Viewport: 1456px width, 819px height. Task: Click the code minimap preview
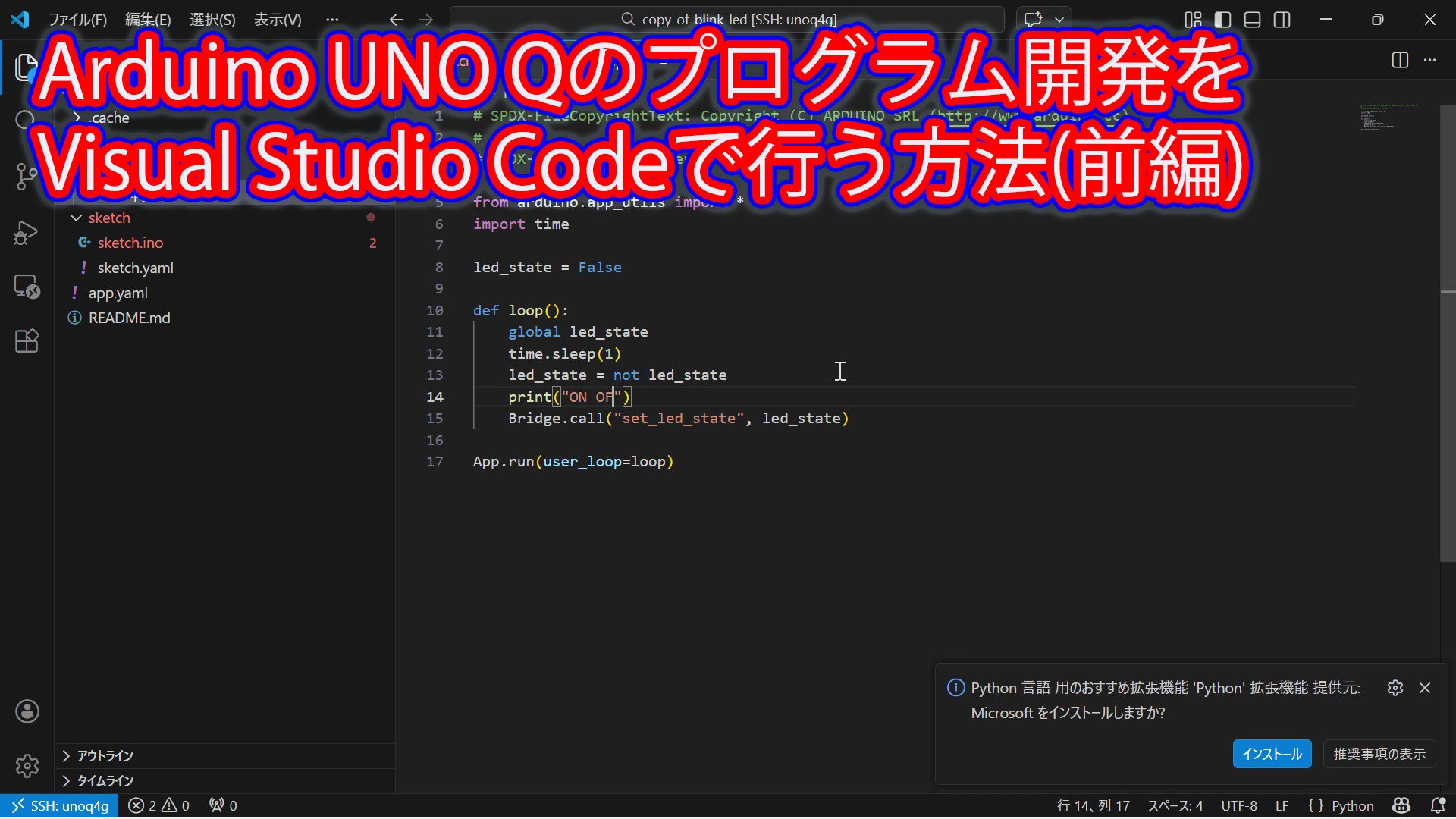tap(1389, 118)
